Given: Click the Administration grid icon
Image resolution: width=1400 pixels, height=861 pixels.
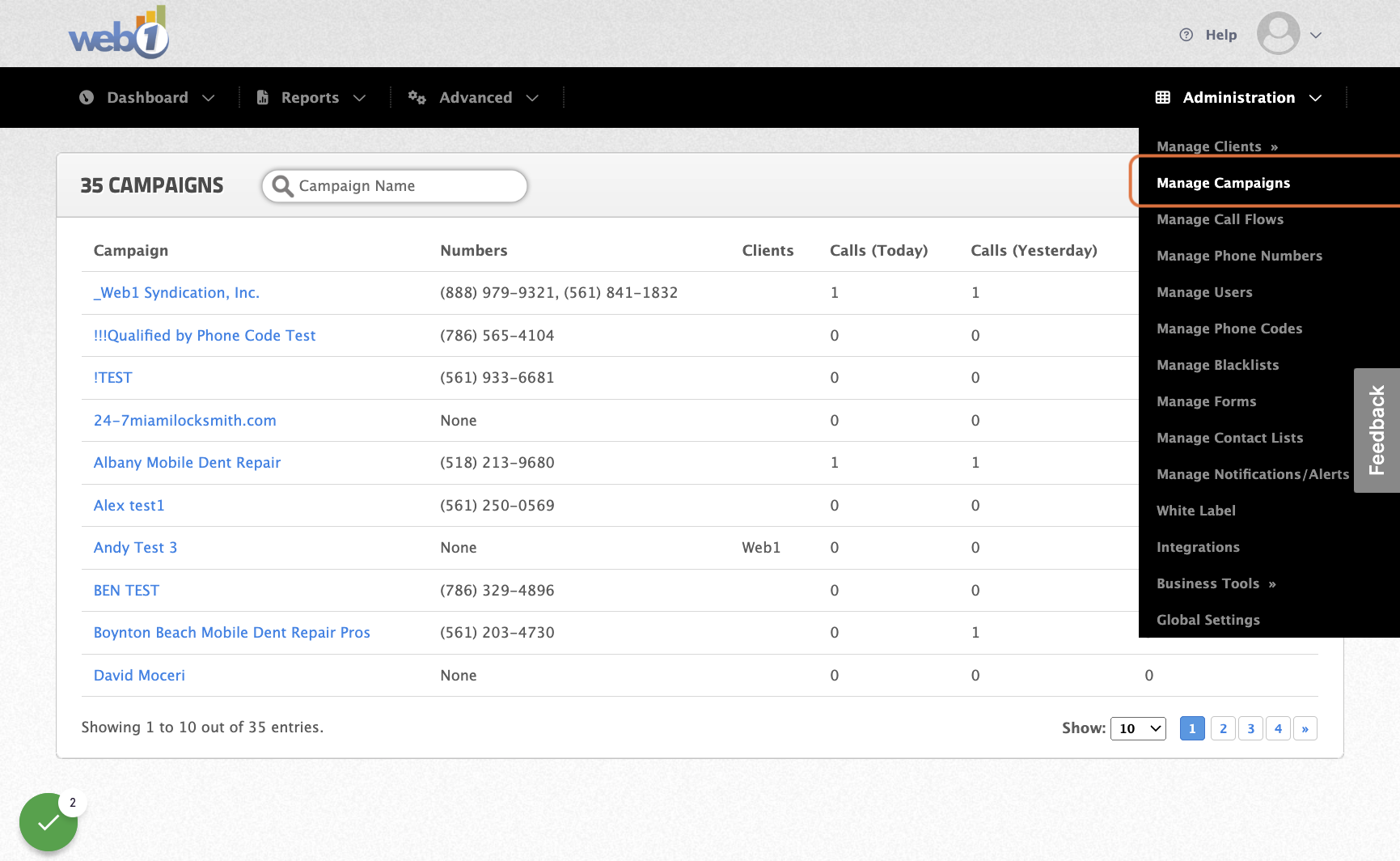Looking at the screenshot, I should [x=1162, y=97].
